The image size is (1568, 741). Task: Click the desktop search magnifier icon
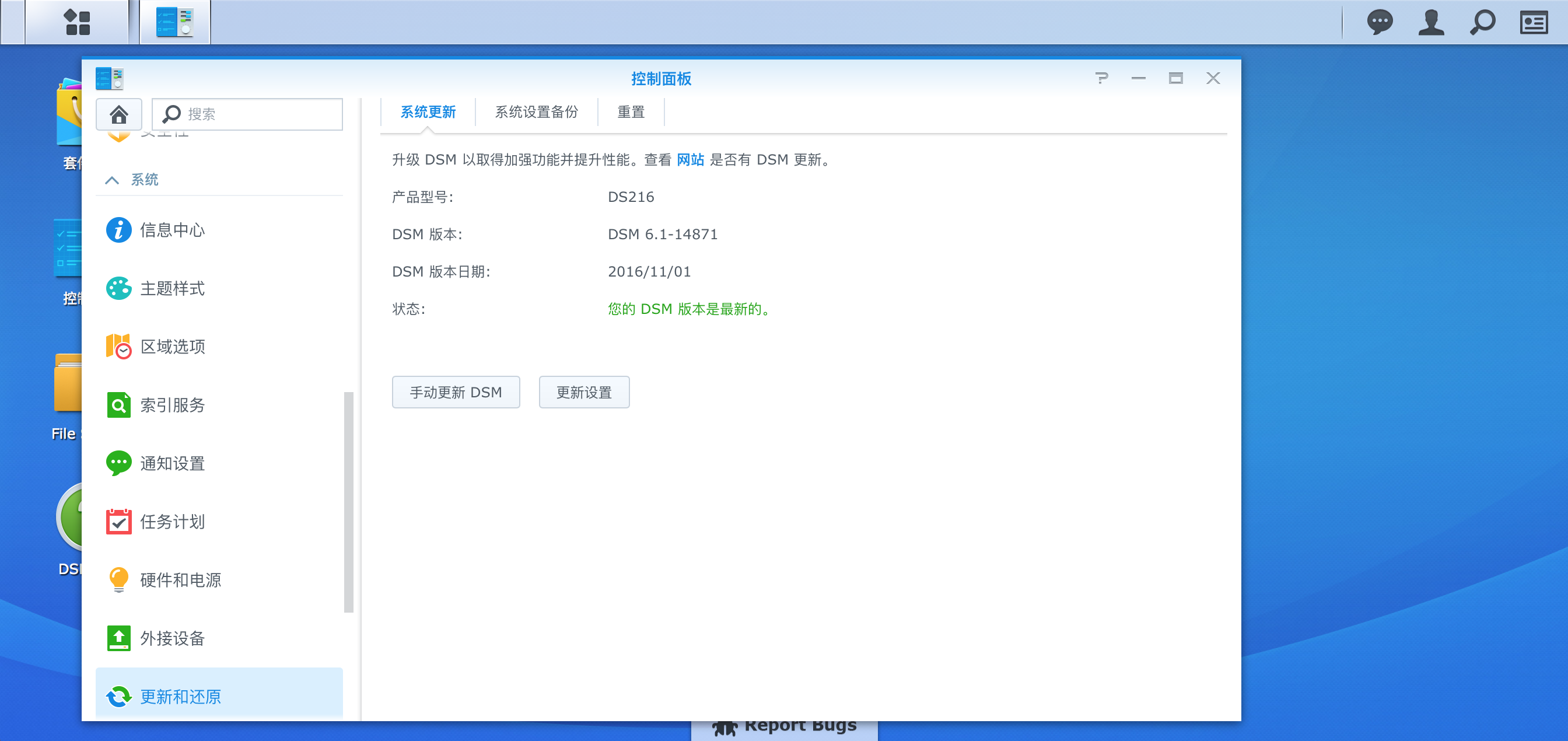(x=1482, y=23)
